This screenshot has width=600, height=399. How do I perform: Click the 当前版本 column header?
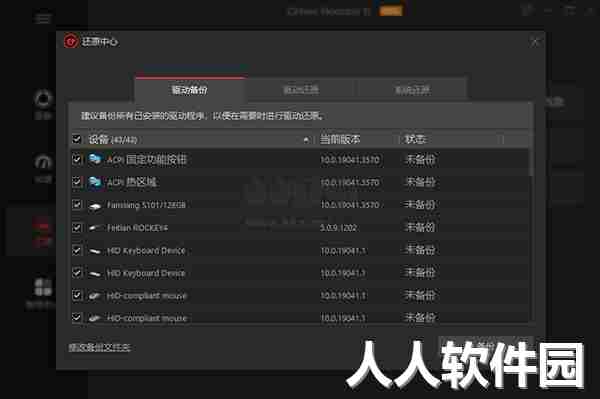pos(340,139)
